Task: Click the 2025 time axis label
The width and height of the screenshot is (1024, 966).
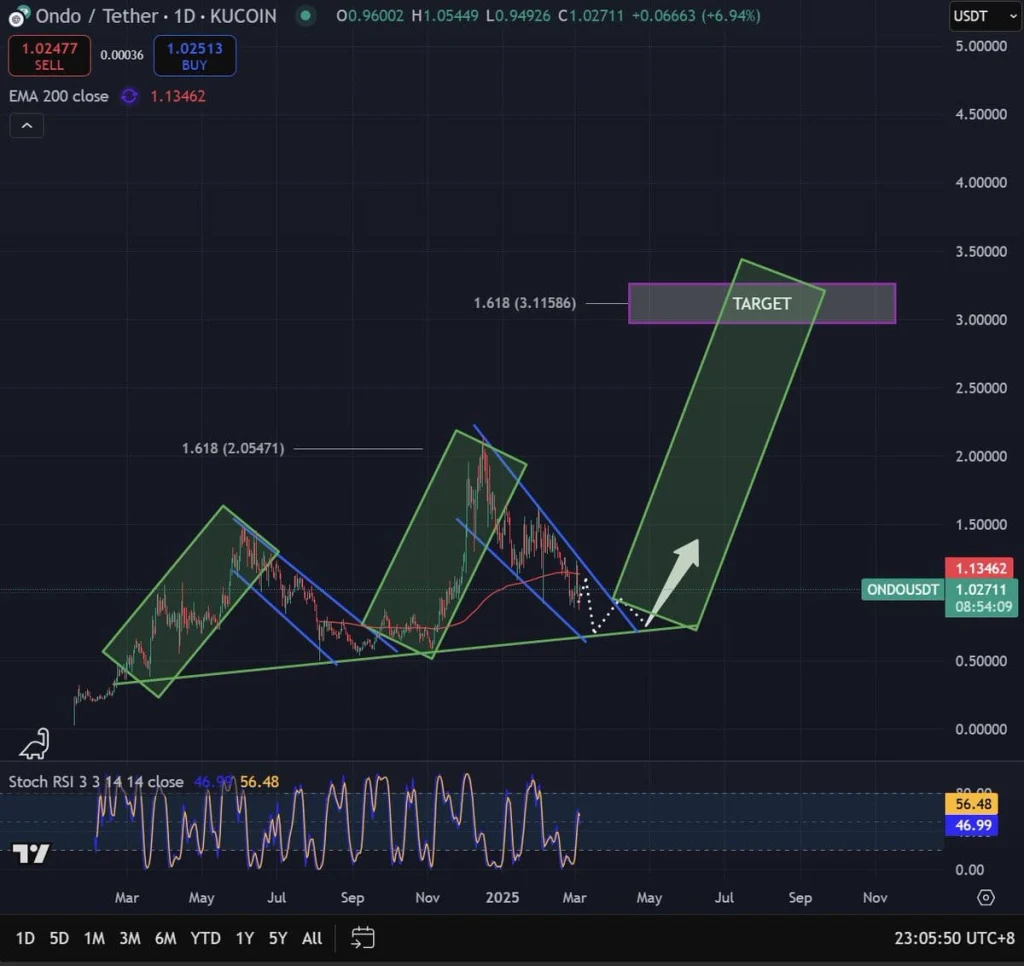Action: tap(502, 897)
